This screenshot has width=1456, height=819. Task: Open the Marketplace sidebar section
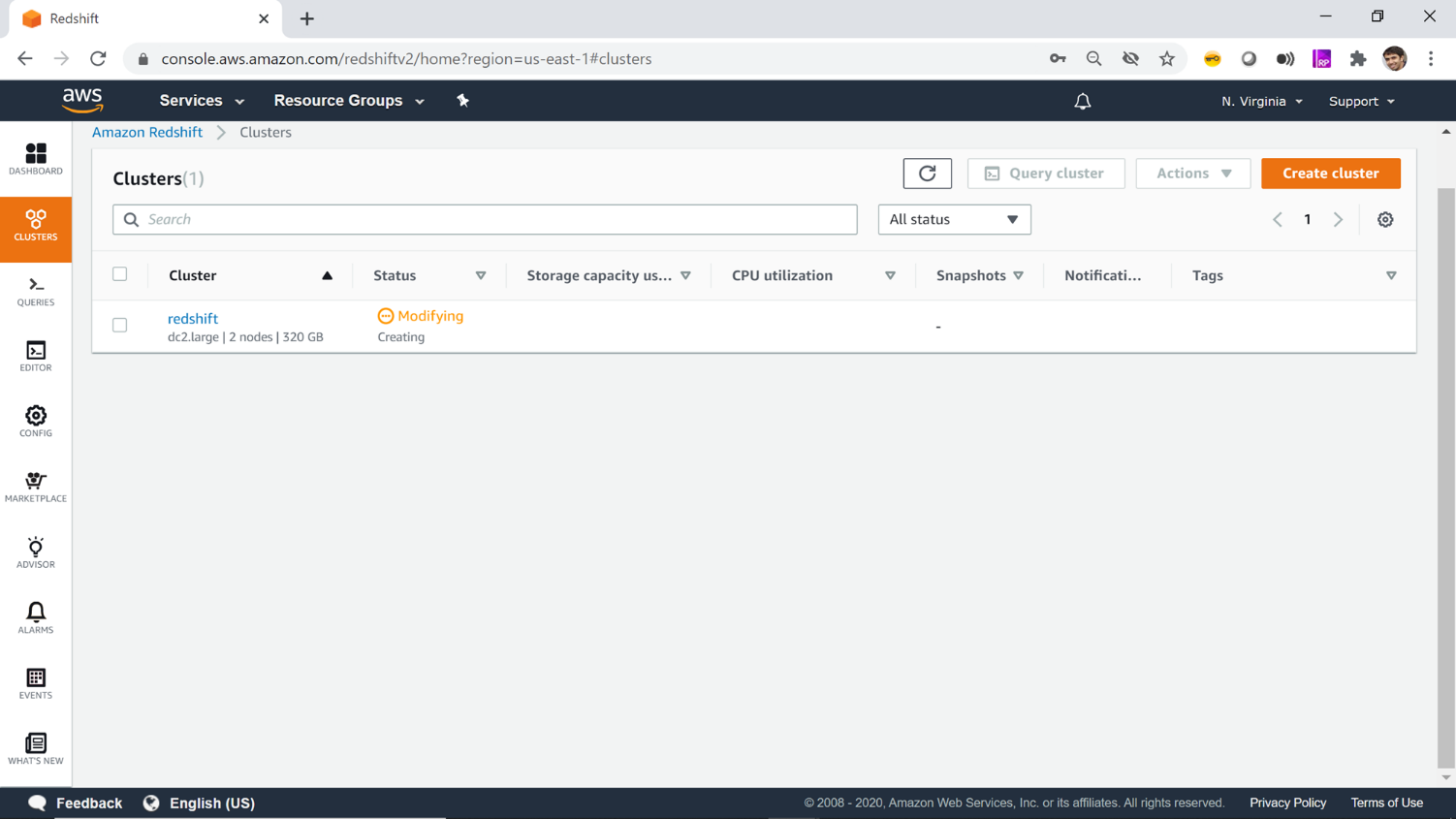36,488
